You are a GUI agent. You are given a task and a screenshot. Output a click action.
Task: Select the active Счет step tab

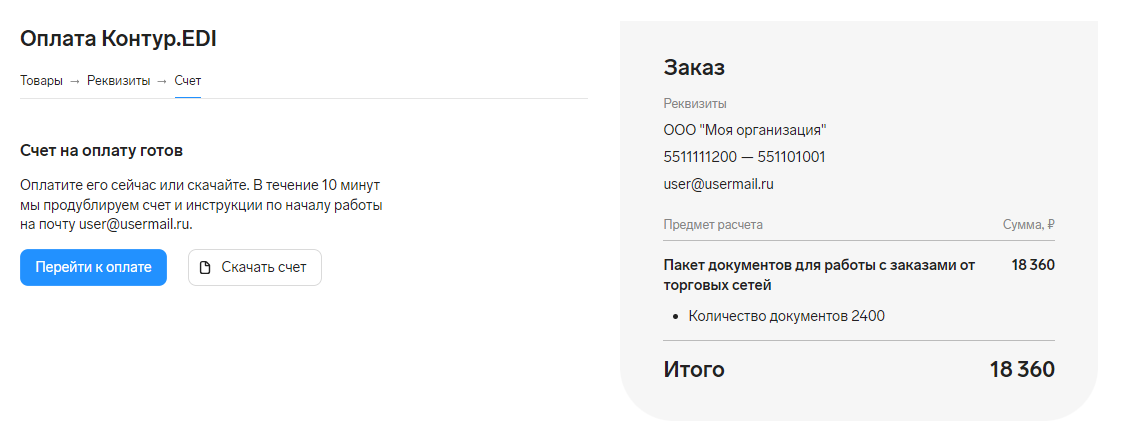pos(188,81)
